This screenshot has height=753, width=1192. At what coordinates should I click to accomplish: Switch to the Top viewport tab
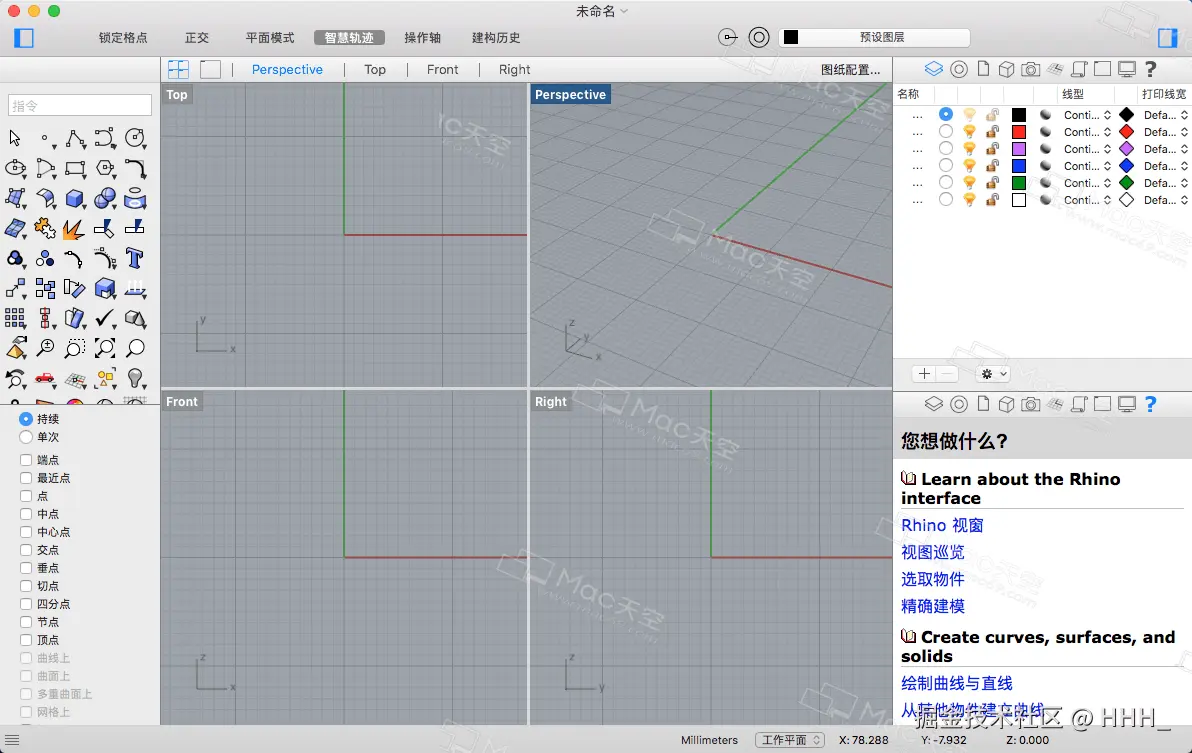click(x=375, y=69)
